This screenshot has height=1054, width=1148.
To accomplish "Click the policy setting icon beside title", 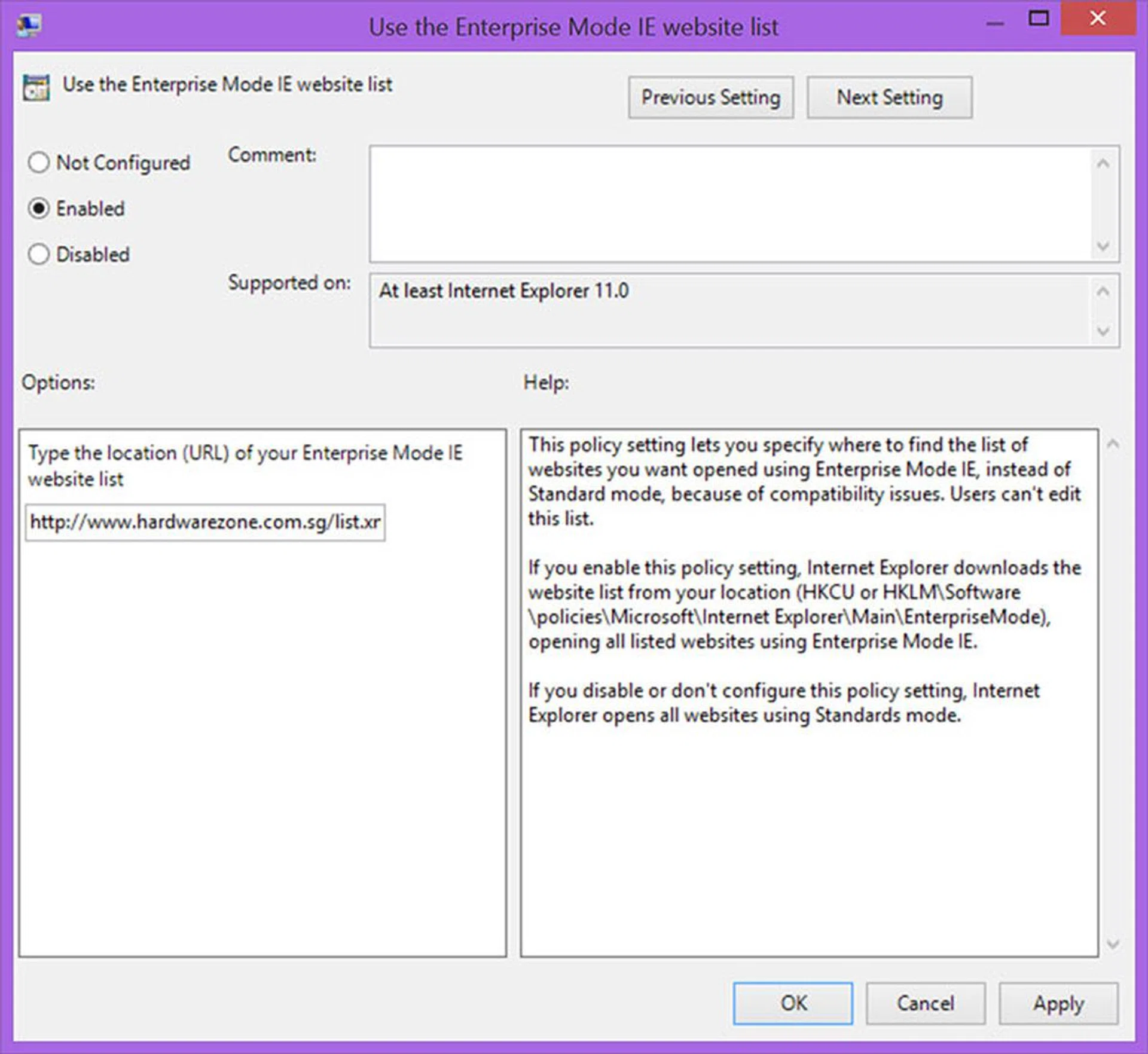I will click(36, 88).
